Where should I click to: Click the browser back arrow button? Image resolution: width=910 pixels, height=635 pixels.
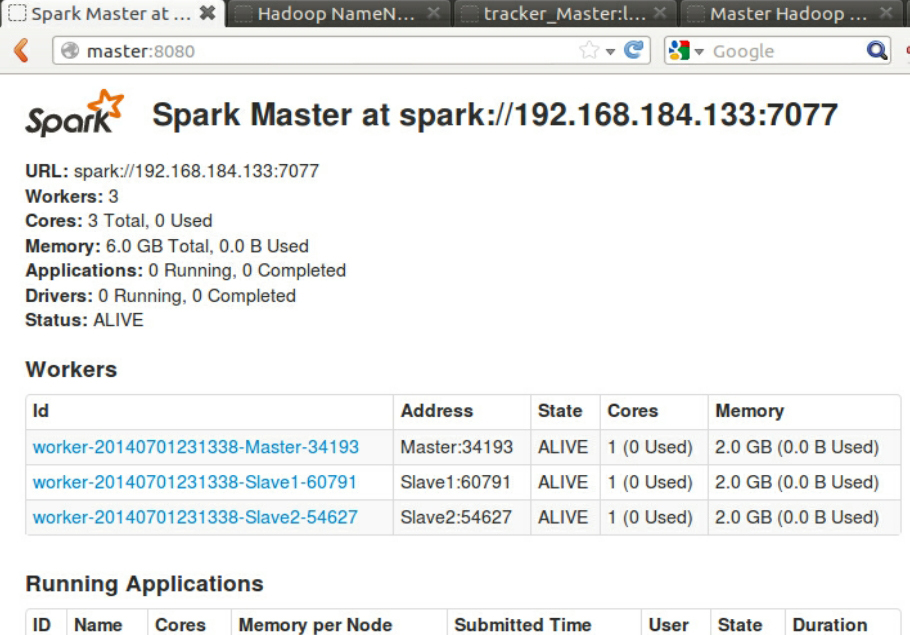(x=21, y=51)
